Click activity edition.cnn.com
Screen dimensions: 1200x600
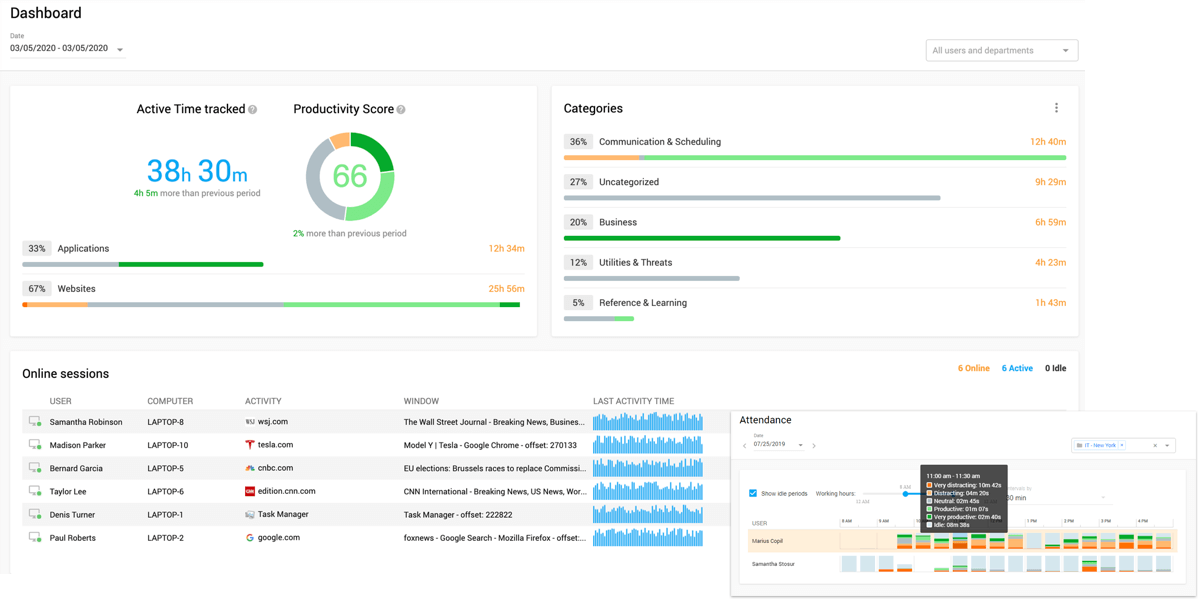point(287,492)
